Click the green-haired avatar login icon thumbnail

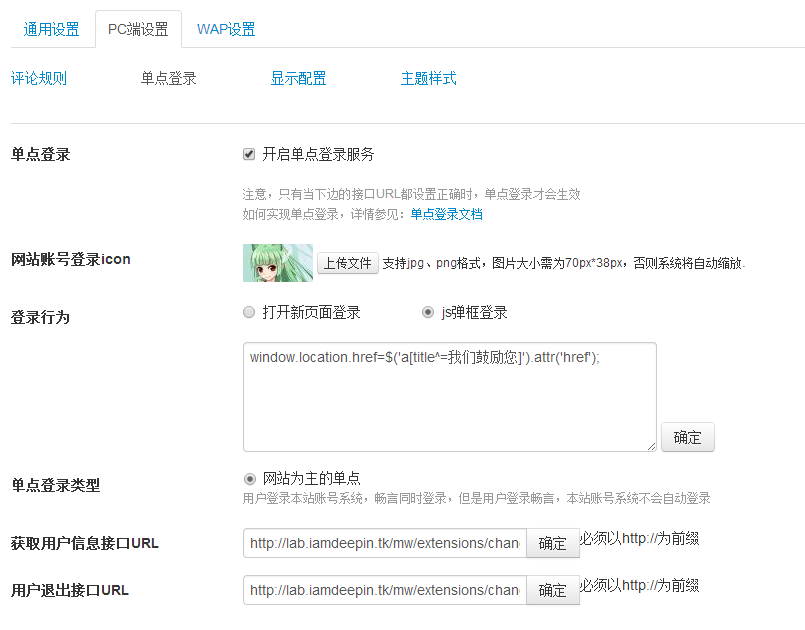[x=278, y=263]
